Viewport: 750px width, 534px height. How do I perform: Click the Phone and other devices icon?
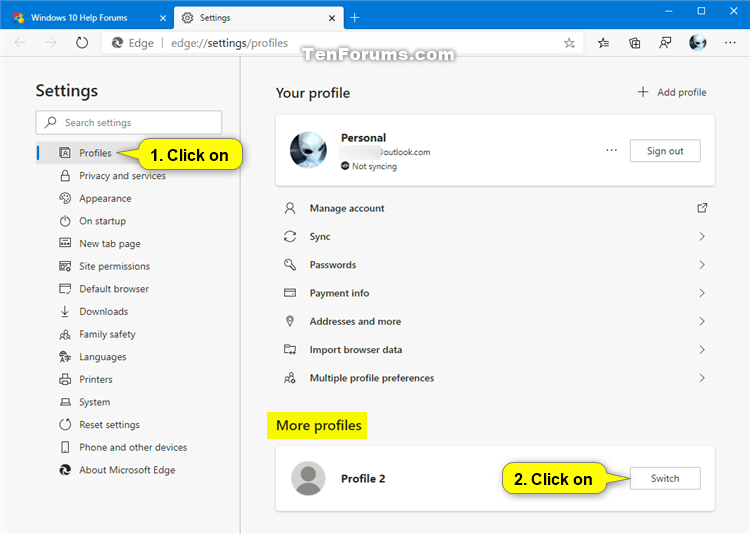(65, 447)
